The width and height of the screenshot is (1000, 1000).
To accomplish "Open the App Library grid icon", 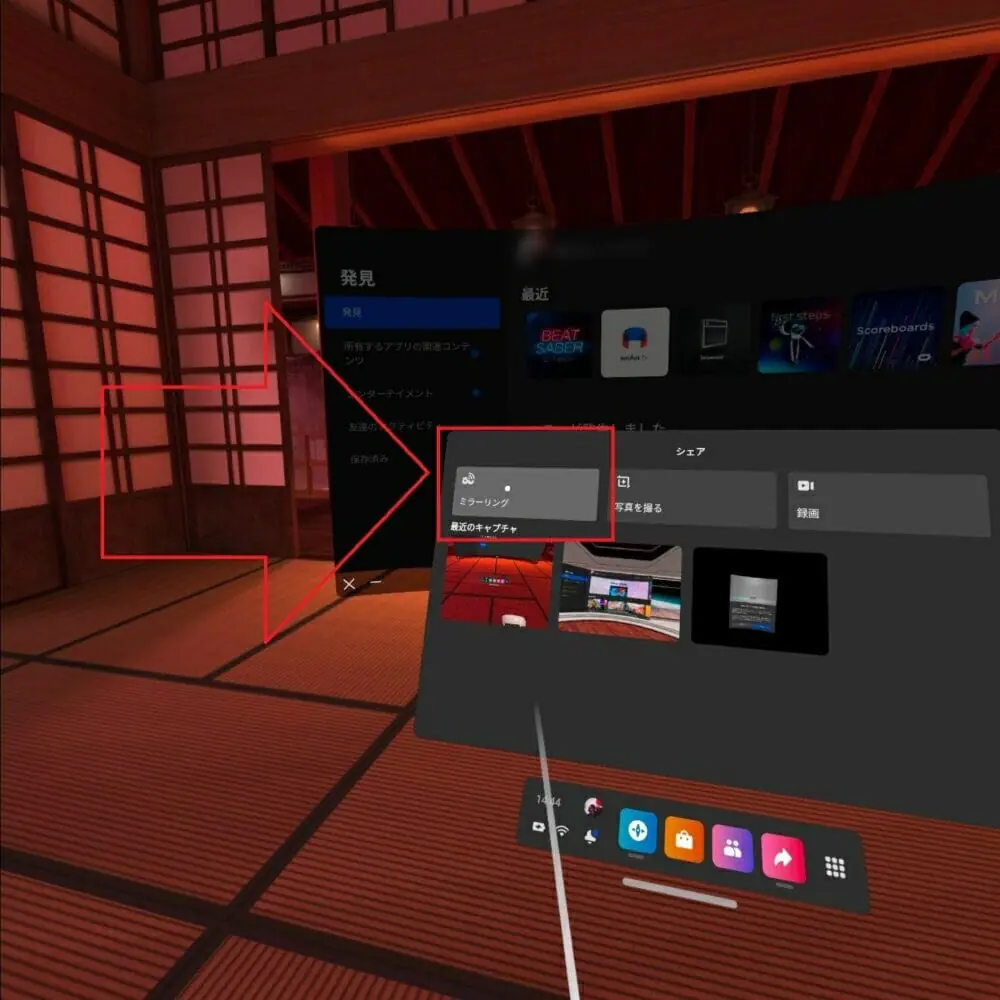I will coord(835,867).
